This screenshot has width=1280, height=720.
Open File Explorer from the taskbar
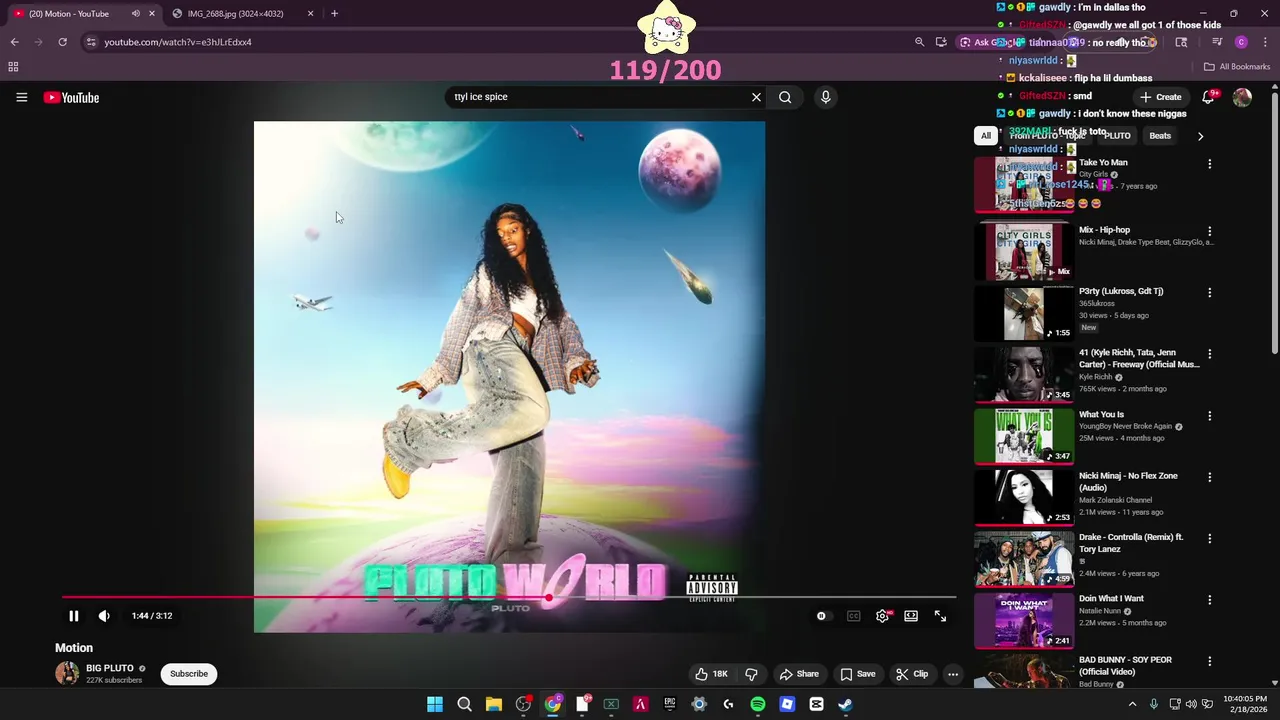tap(494, 704)
